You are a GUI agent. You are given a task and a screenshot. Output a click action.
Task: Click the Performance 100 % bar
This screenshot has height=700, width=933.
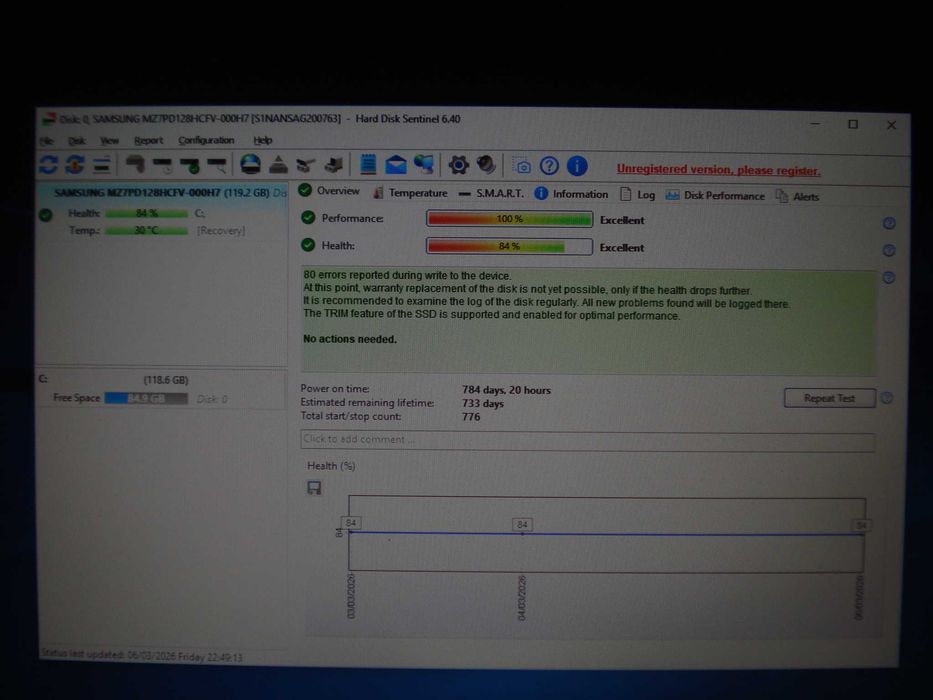pyautogui.click(x=509, y=219)
